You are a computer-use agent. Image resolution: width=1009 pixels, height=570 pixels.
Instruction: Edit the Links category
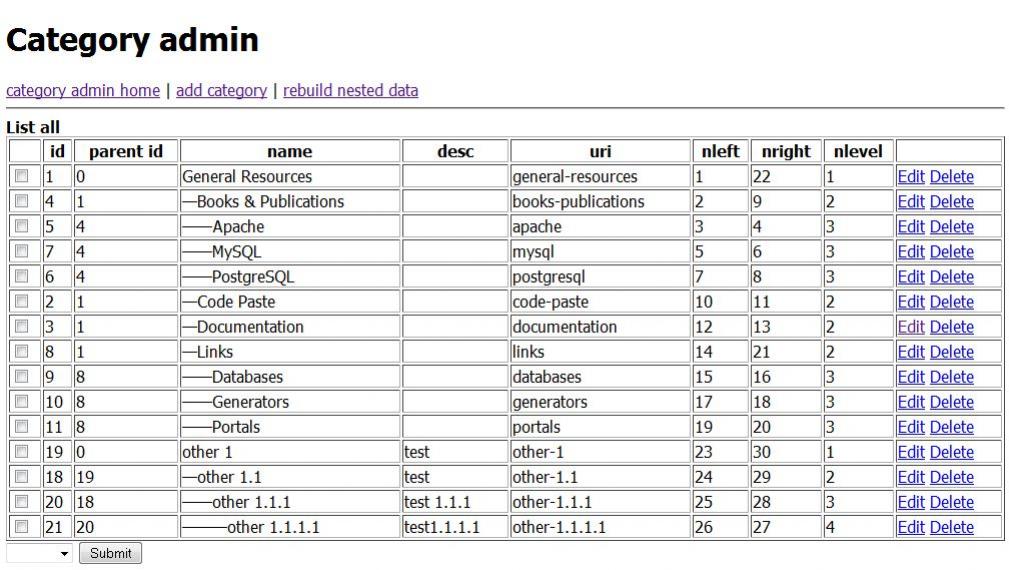click(910, 352)
